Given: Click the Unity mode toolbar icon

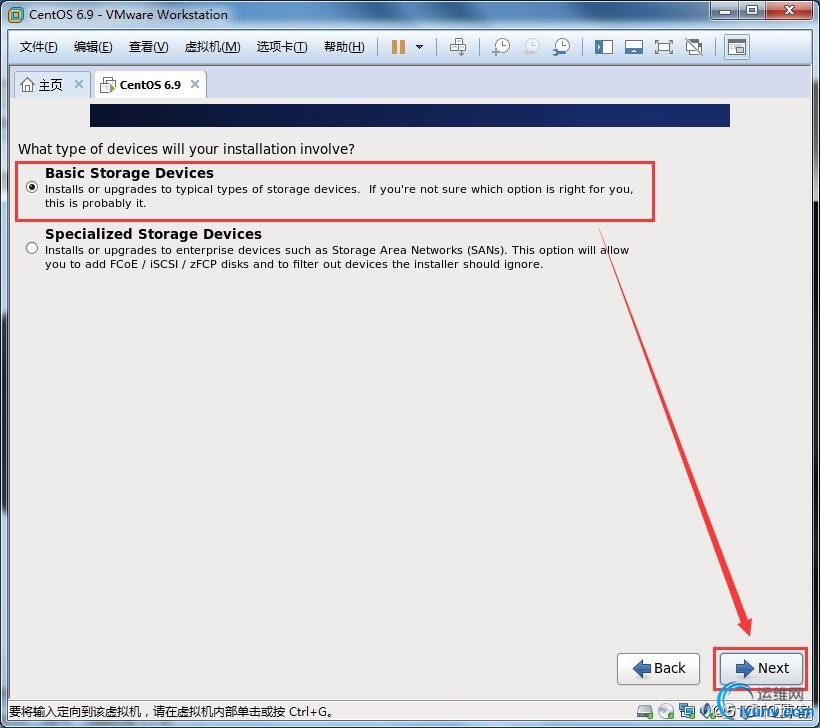Looking at the screenshot, I should click(x=694, y=47).
